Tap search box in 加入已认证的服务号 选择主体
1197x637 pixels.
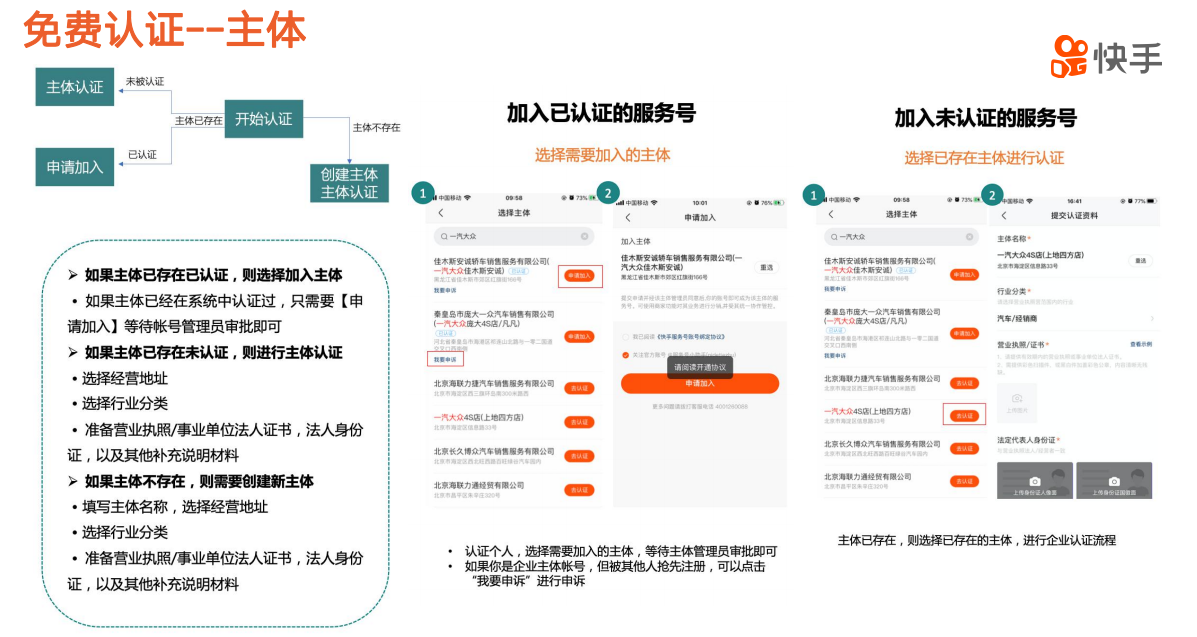[513, 237]
